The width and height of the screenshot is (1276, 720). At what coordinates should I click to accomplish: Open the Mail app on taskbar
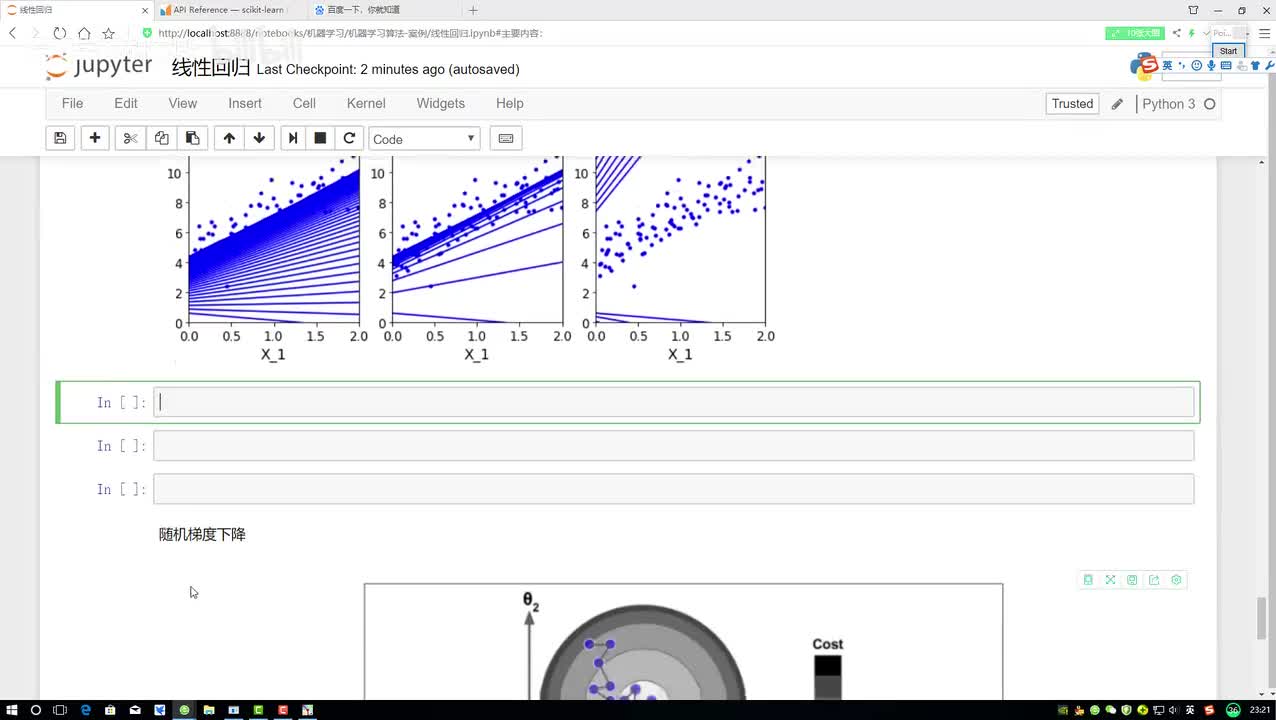(135, 710)
